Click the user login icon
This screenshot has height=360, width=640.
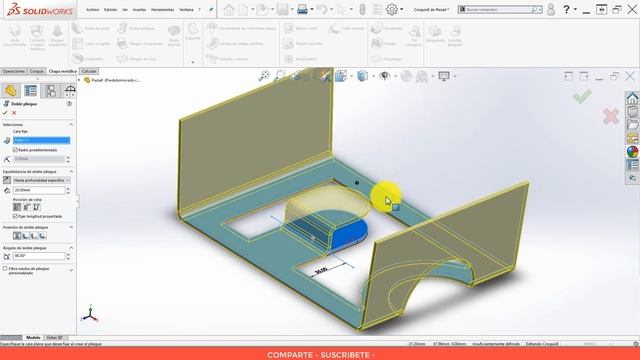click(551, 9)
